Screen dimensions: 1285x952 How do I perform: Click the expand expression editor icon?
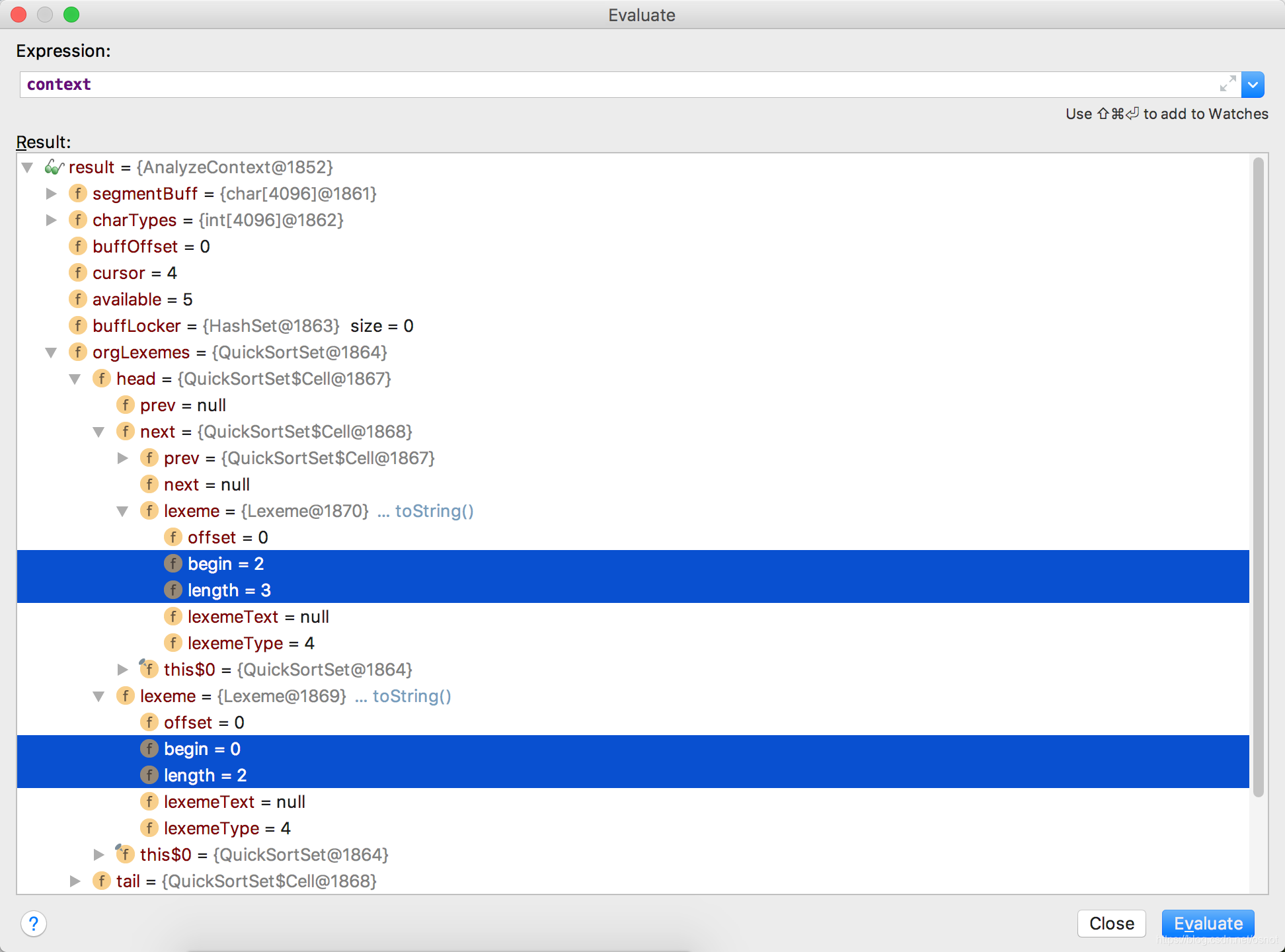pos(1227,84)
